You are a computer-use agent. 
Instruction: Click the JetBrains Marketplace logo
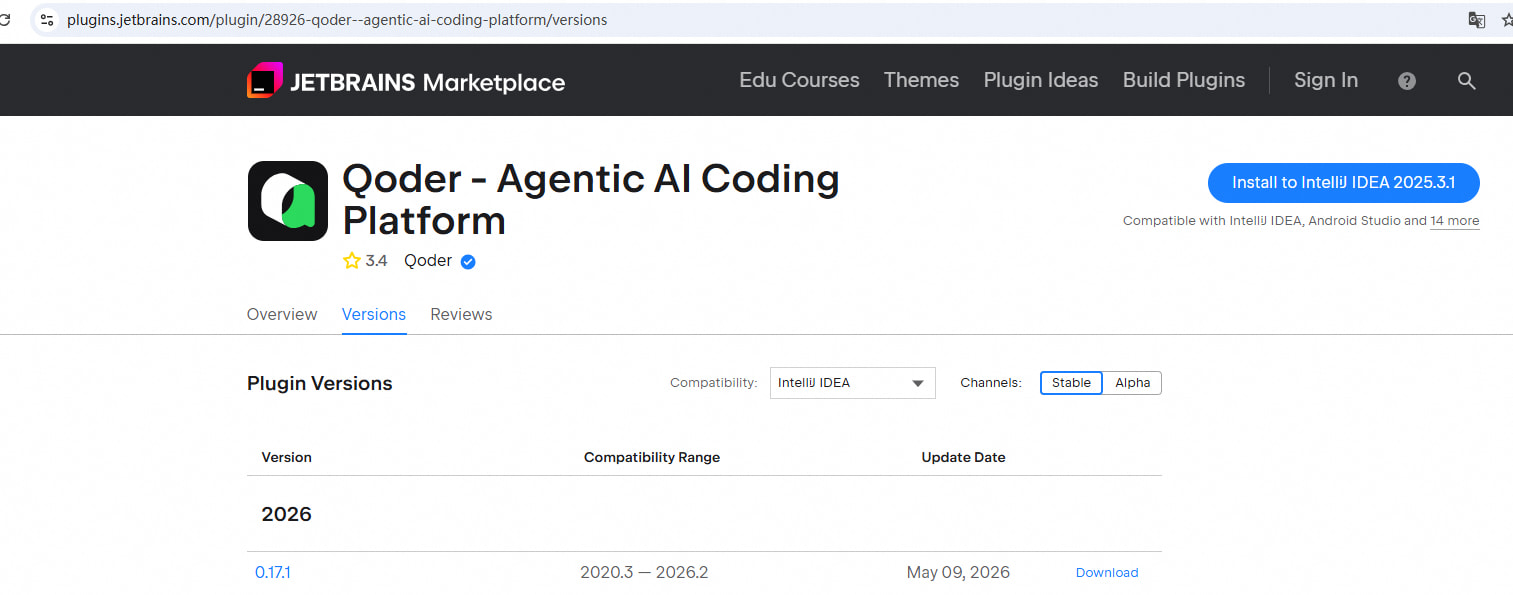tap(406, 81)
